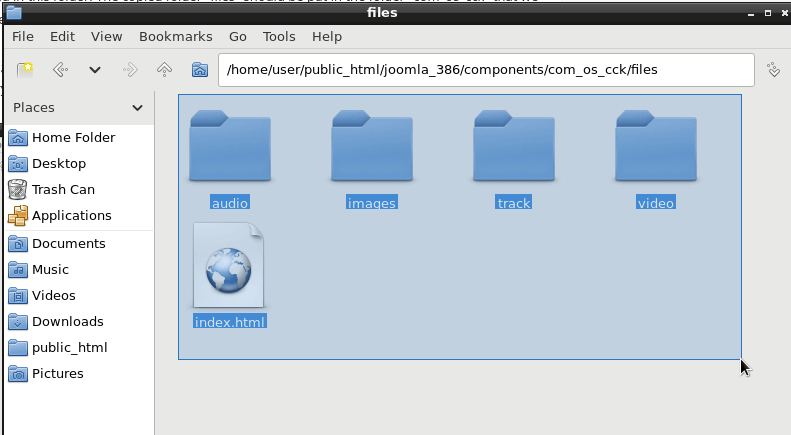Maximize the files window
791x435 pixels.
768,13
